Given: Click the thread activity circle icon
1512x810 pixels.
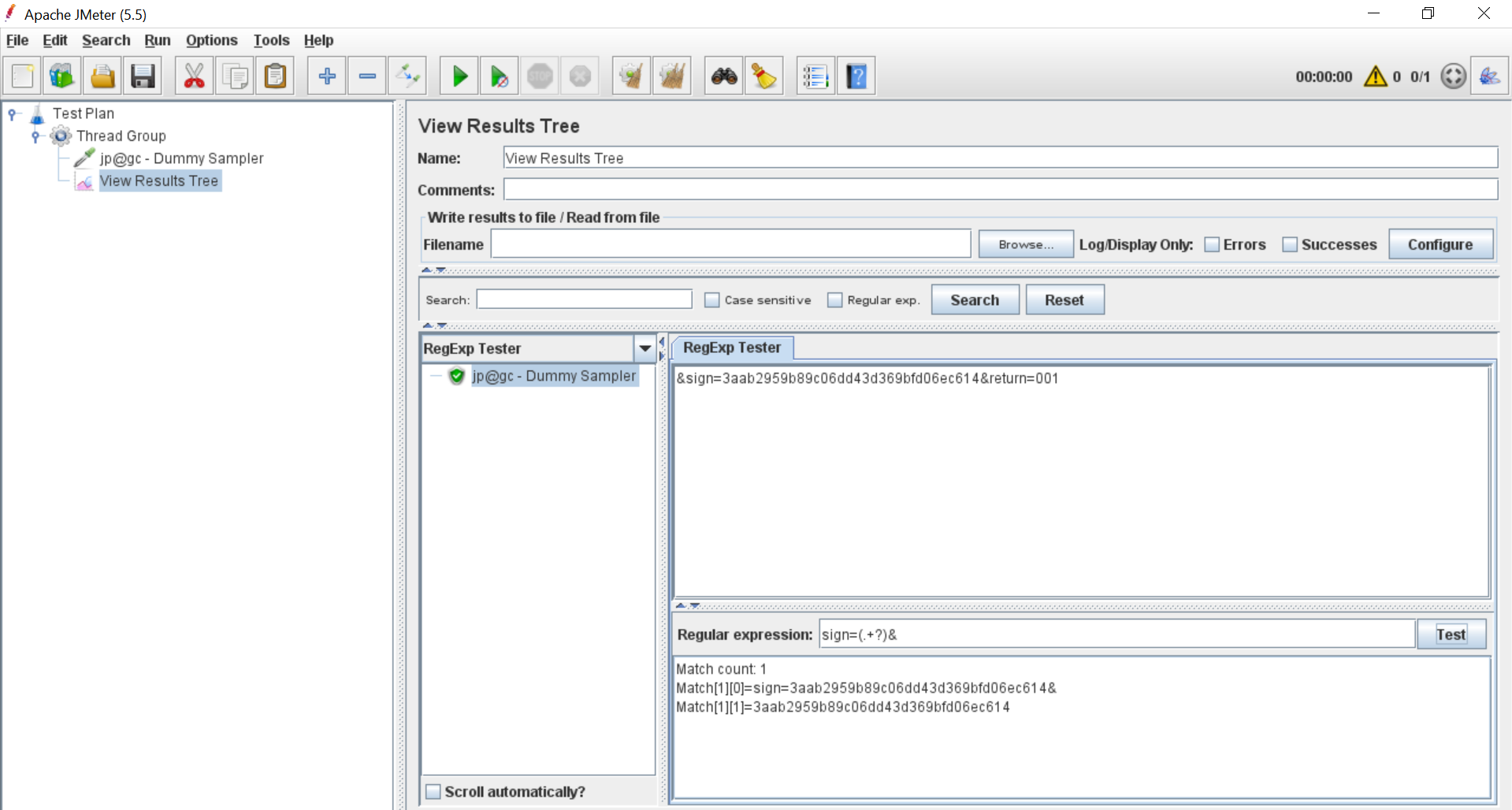Looking at the screenshot, I should (x=1453, y=76).
